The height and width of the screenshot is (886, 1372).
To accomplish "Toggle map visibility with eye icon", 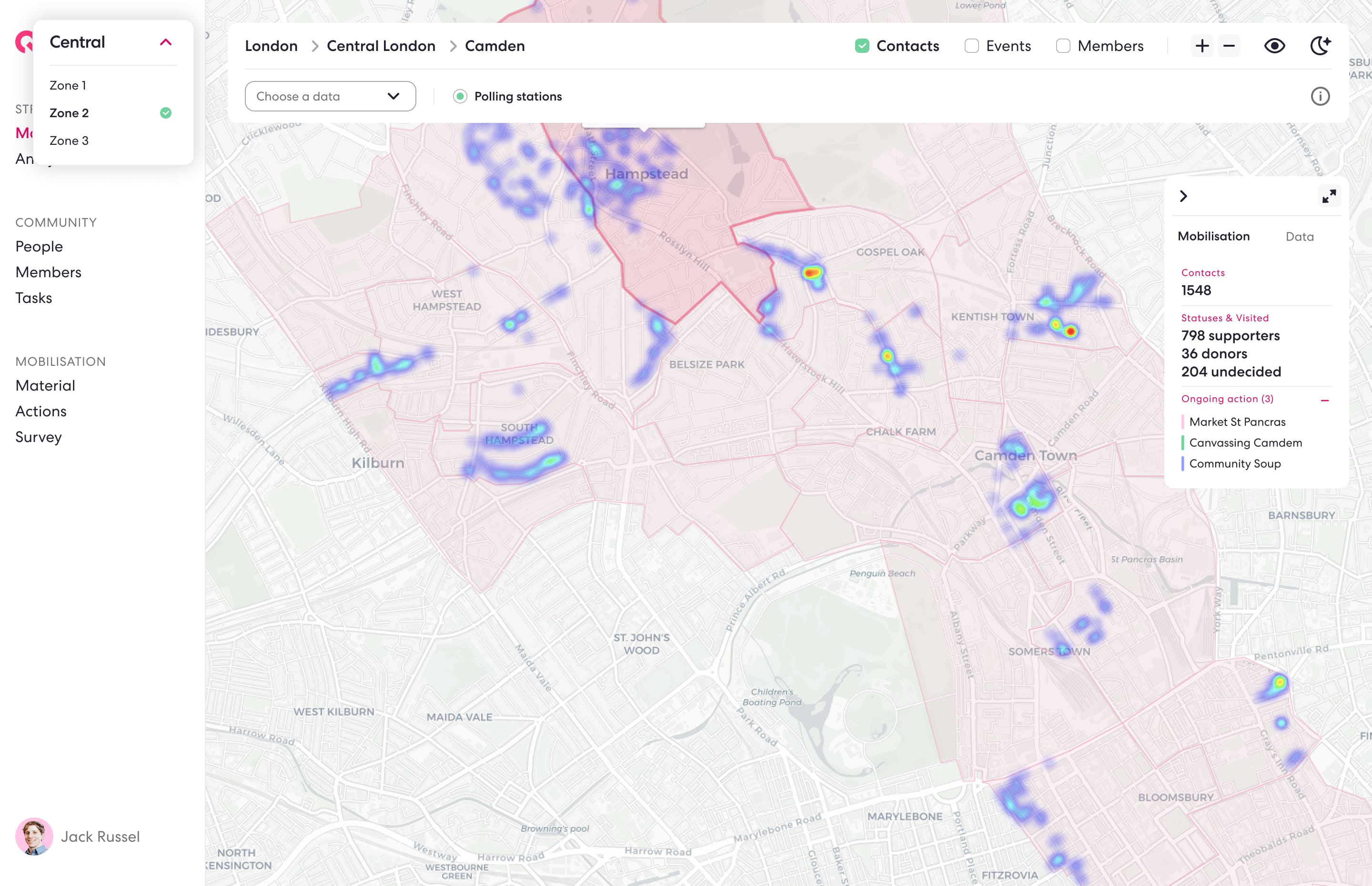I will [x=1274, y=46].
